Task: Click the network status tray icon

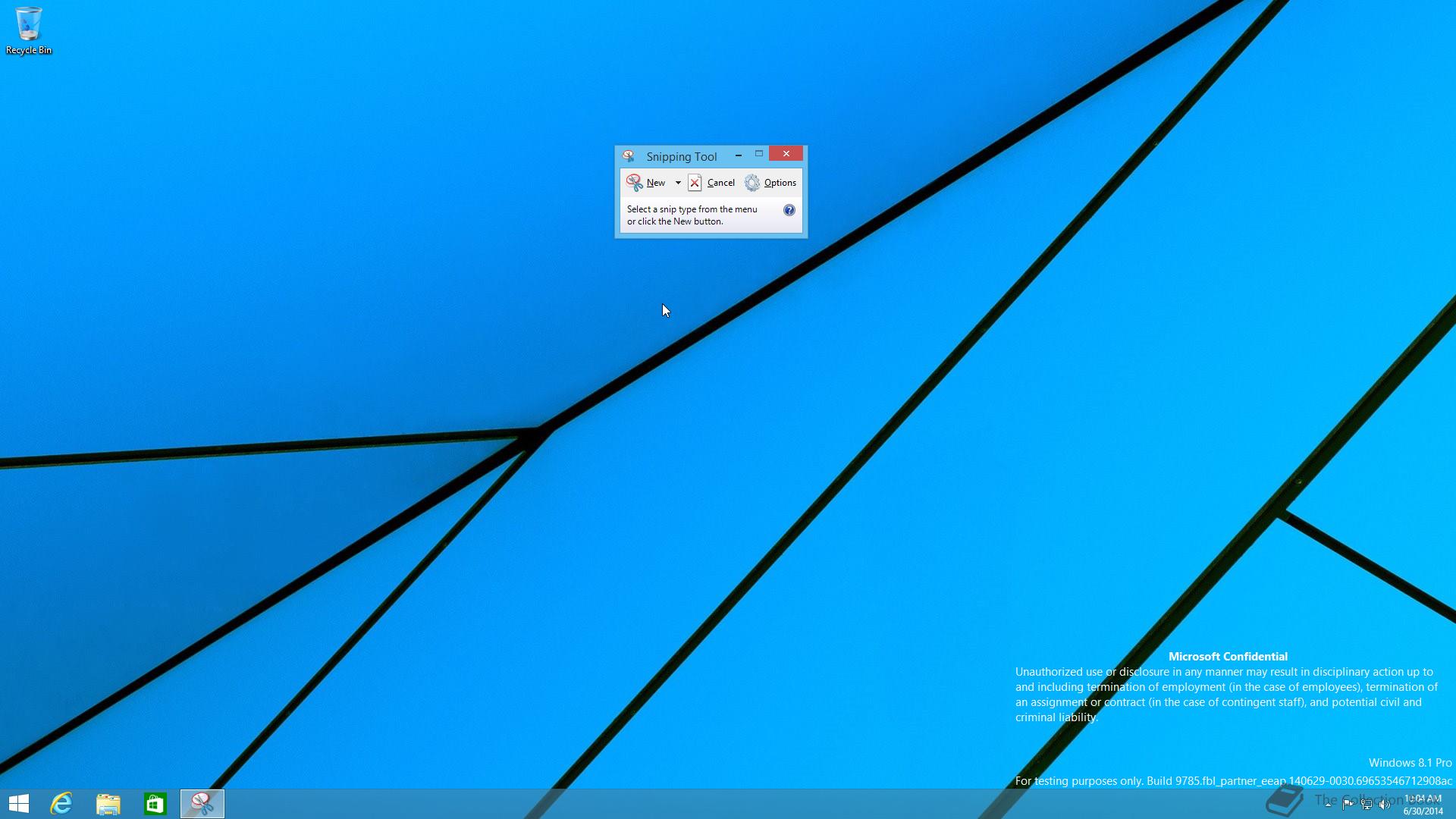Action: click(x=1367, y=805)
